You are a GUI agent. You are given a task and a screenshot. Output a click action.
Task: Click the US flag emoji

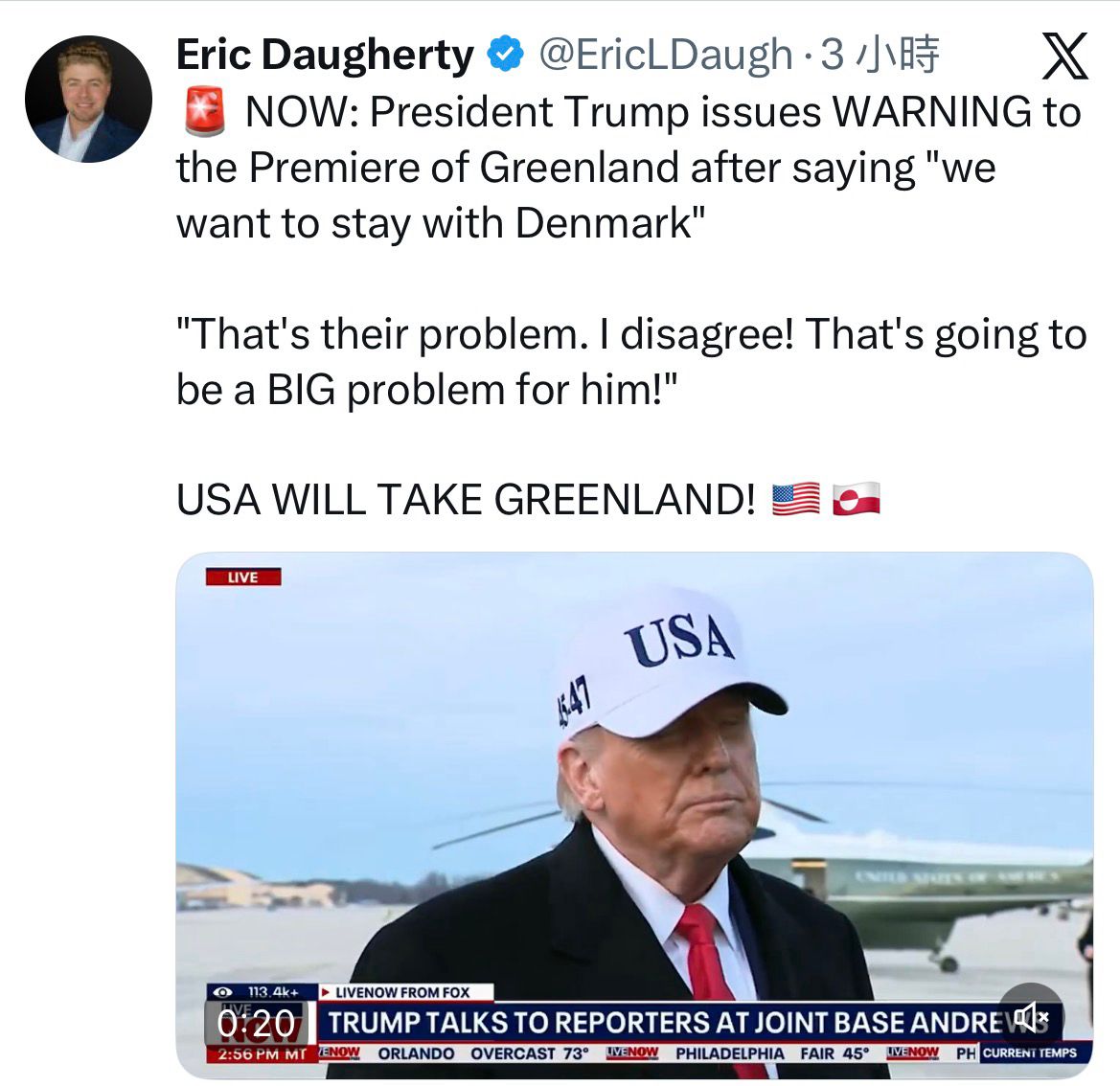[x=796, y=499]
